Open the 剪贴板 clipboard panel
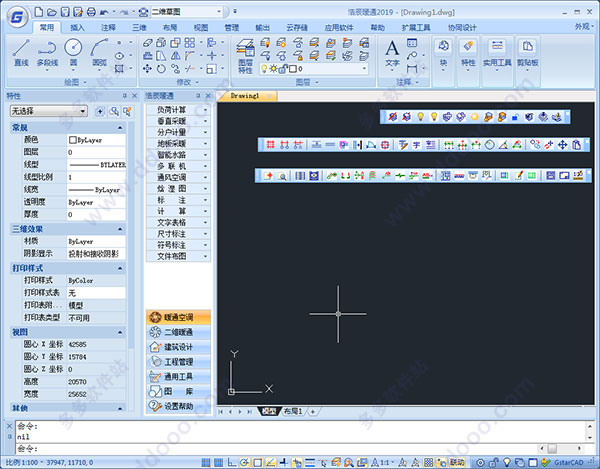This screenshot has width=600, height=469. tap(528, 54)
